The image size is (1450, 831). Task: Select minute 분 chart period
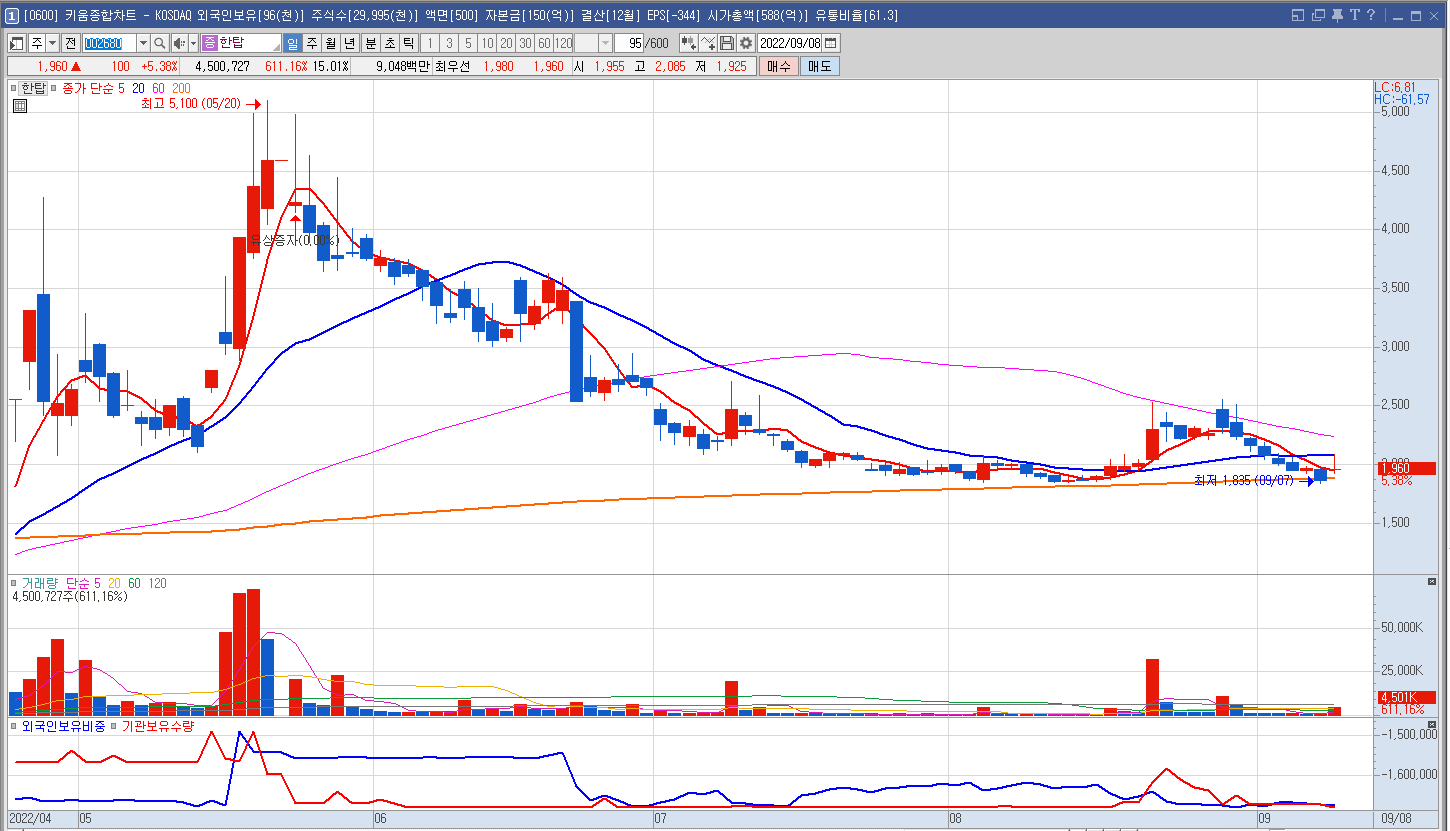(x=371, y=43)
